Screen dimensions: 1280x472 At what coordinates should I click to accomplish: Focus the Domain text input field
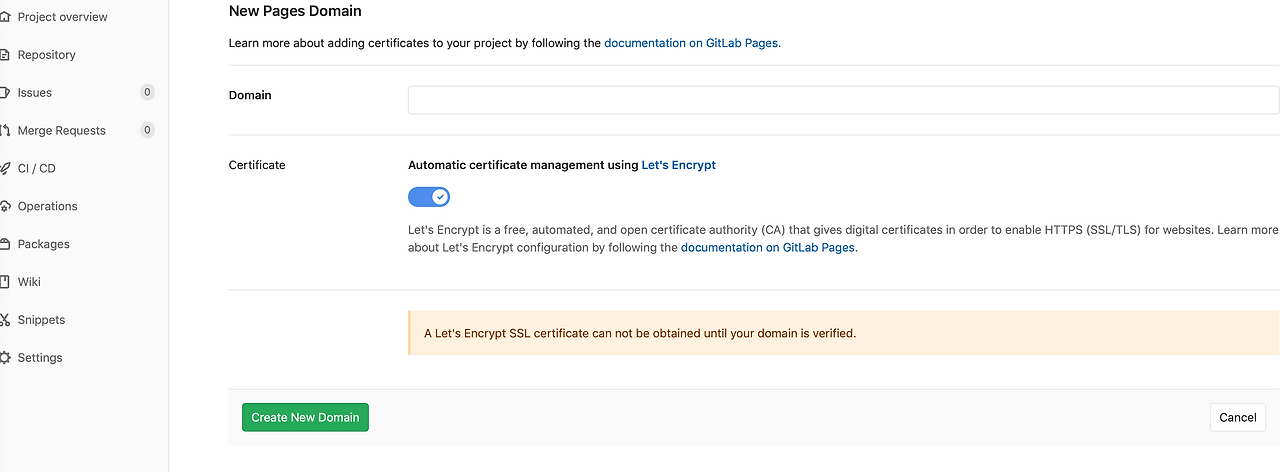(x=843, y=100)
